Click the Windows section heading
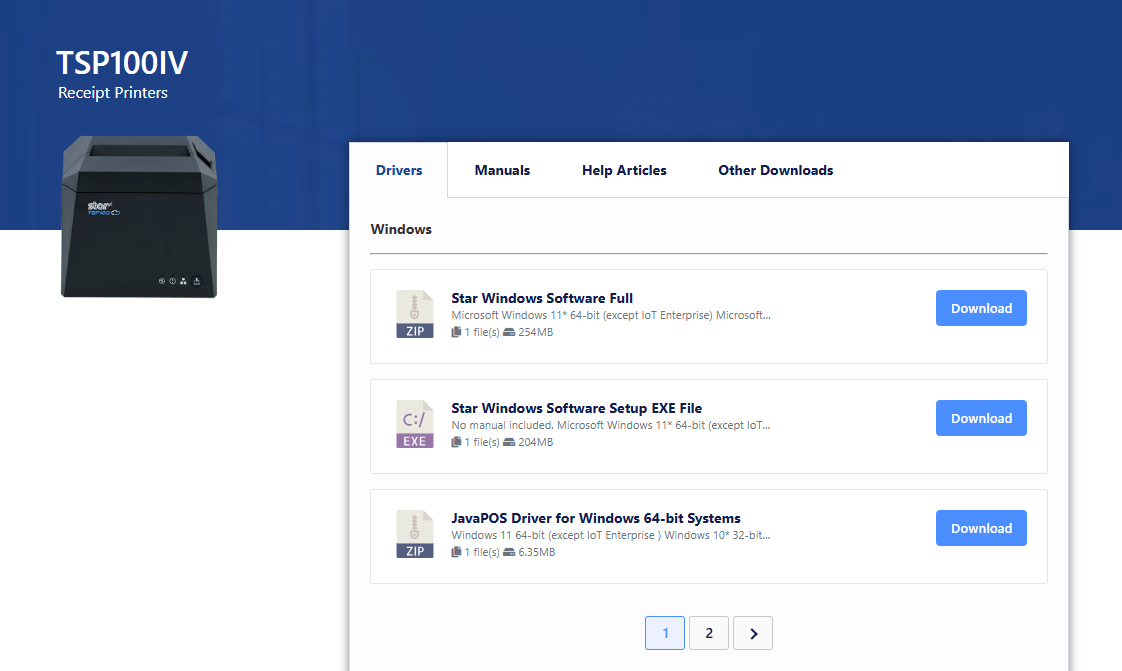The image size is (1122, 671). point(401,230)
